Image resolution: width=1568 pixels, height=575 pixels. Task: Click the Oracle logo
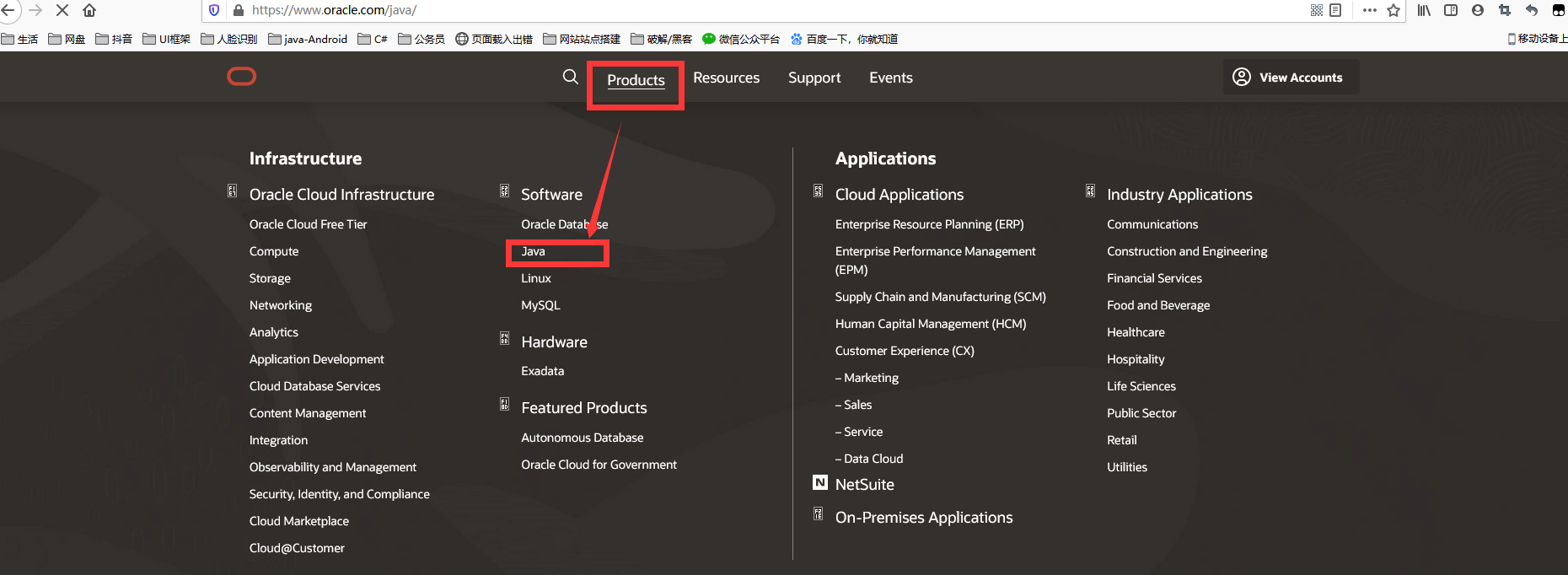[242, 77]
